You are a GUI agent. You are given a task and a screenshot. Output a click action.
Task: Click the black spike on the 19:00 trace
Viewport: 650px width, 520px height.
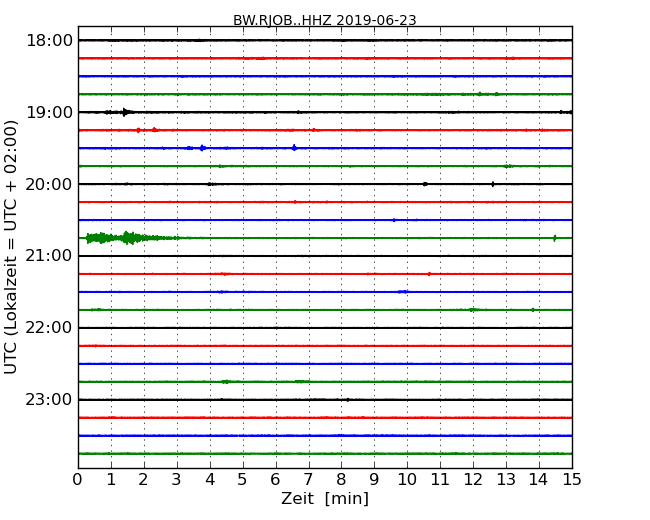click(x=124, y=112)
